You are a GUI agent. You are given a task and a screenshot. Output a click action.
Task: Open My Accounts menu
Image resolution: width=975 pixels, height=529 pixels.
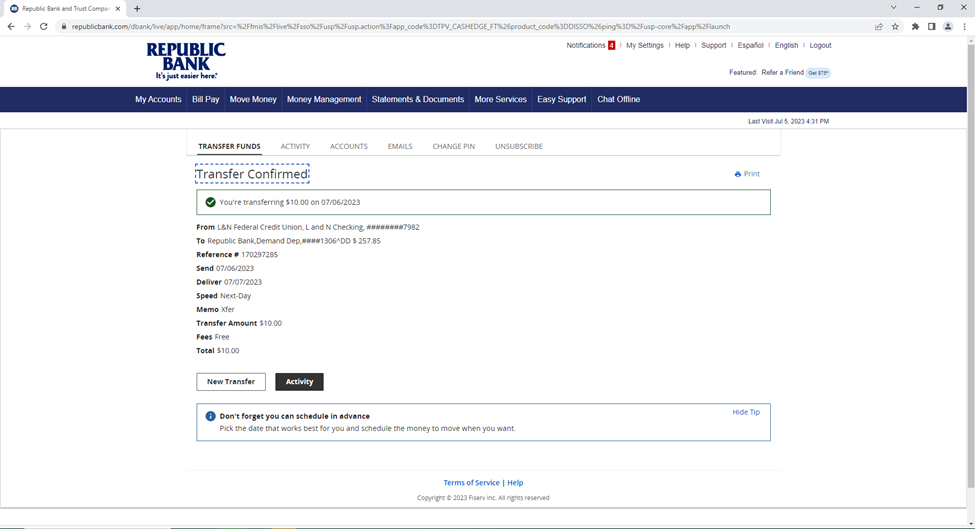point(158,99)
